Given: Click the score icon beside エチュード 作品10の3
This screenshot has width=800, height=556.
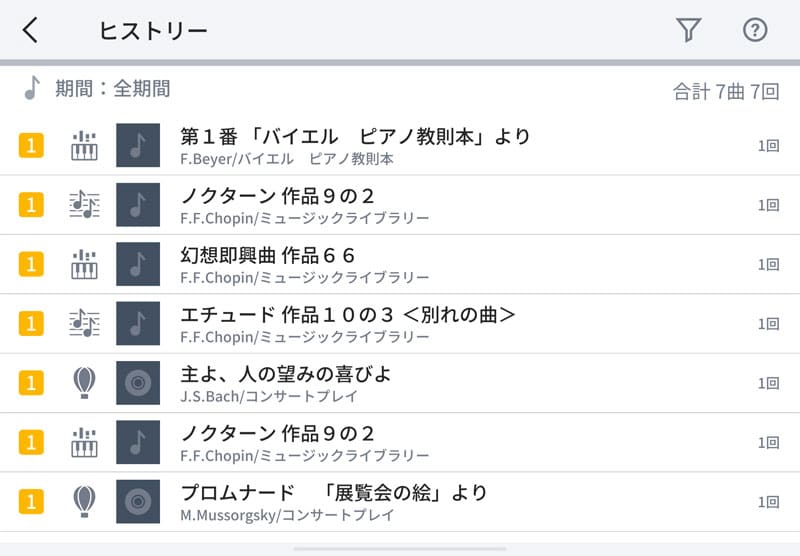Looking at the screenshot, I should pyautogui.click(x=84, y=324).
